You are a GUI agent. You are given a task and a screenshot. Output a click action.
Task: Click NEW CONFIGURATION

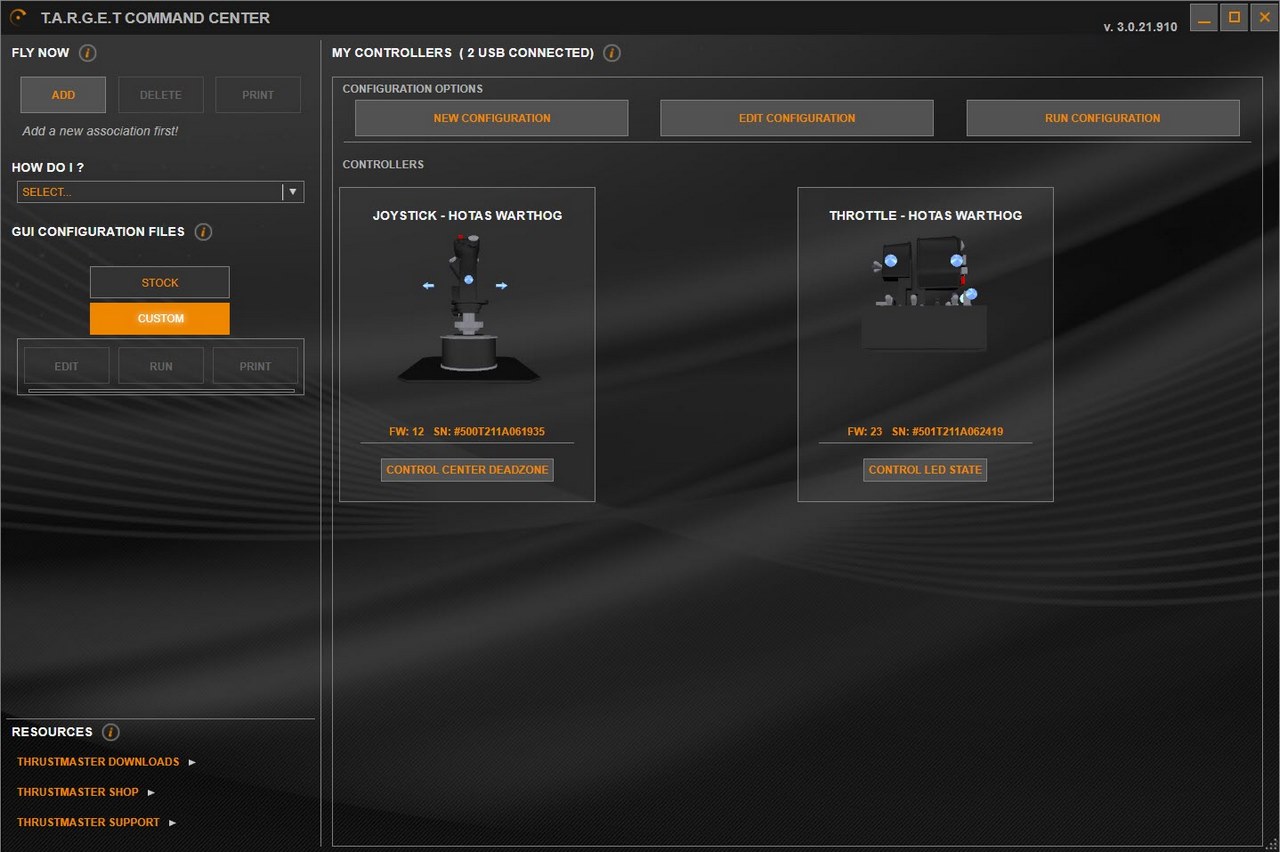[492, 118]
